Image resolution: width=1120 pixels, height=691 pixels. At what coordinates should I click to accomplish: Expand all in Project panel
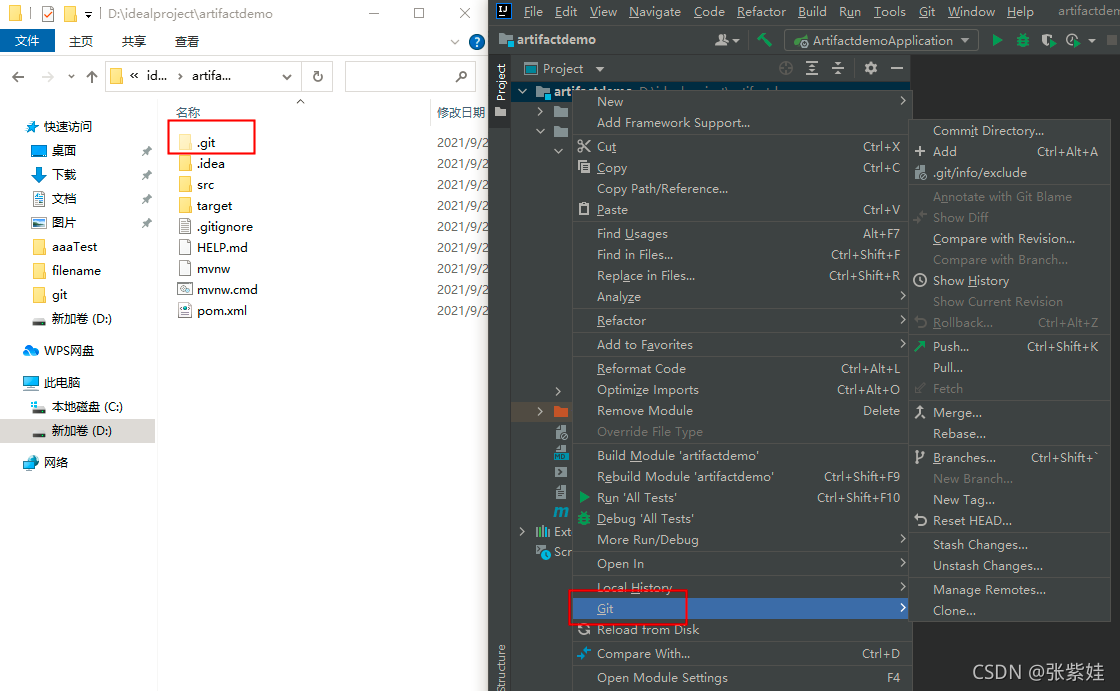(x=812, y=68)
